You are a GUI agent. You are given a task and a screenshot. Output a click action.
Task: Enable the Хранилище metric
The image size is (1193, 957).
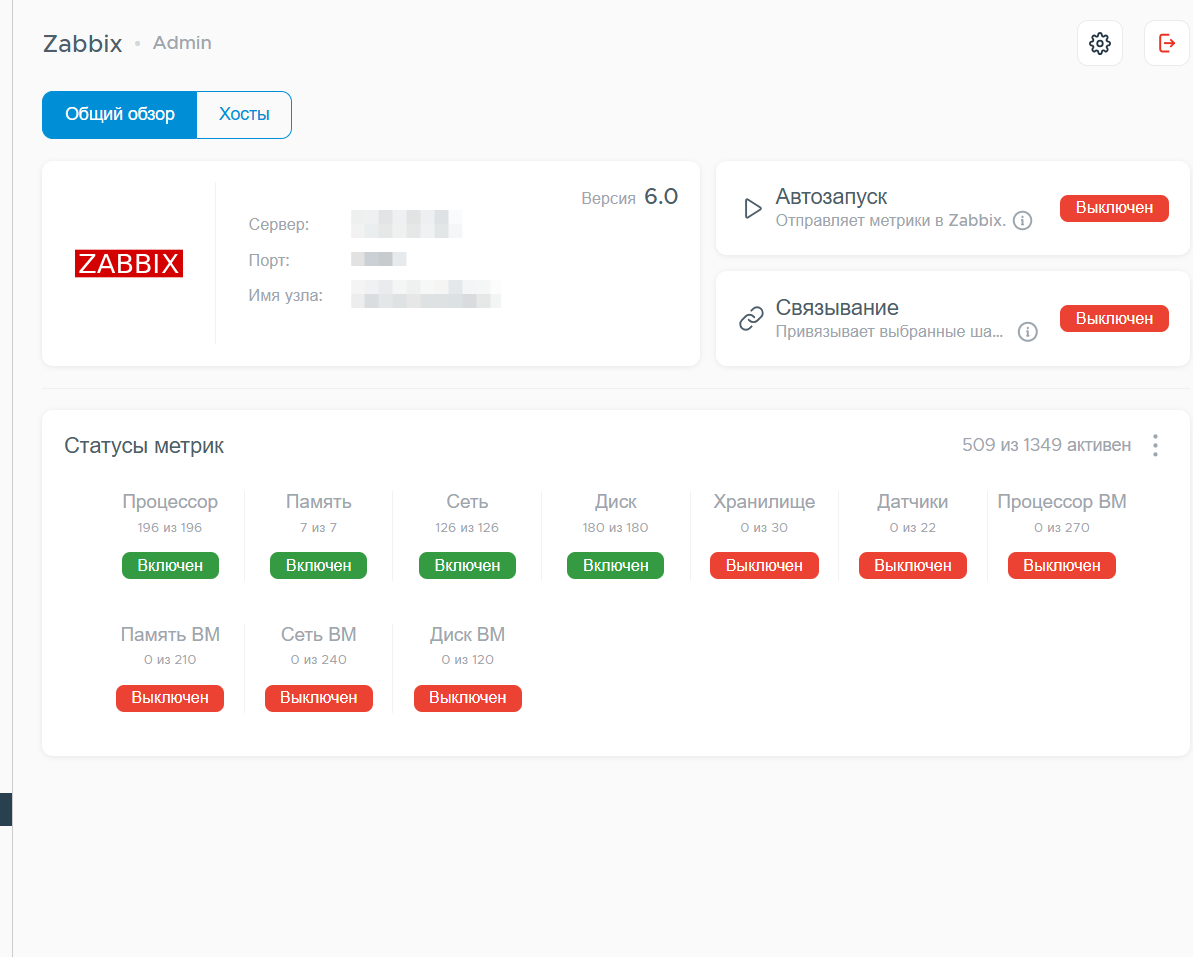click(764, 565)
